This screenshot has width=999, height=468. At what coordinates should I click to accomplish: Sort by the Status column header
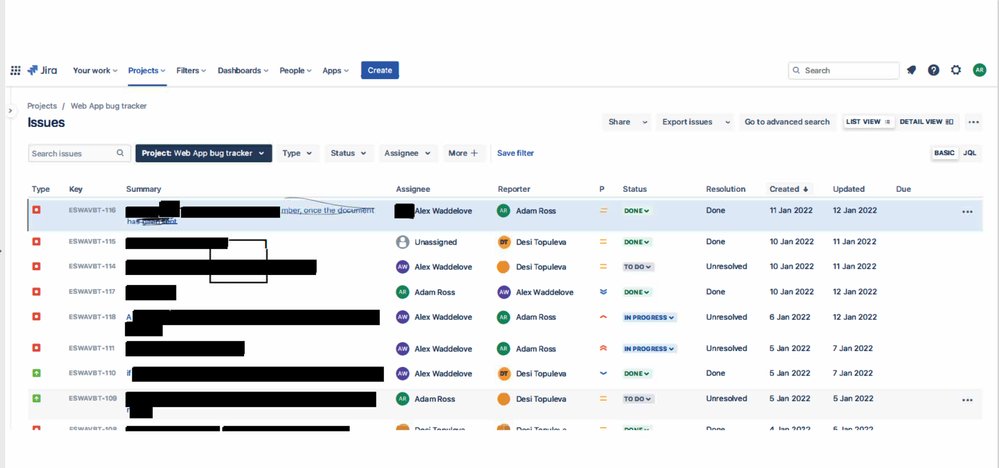coord(635,189)
